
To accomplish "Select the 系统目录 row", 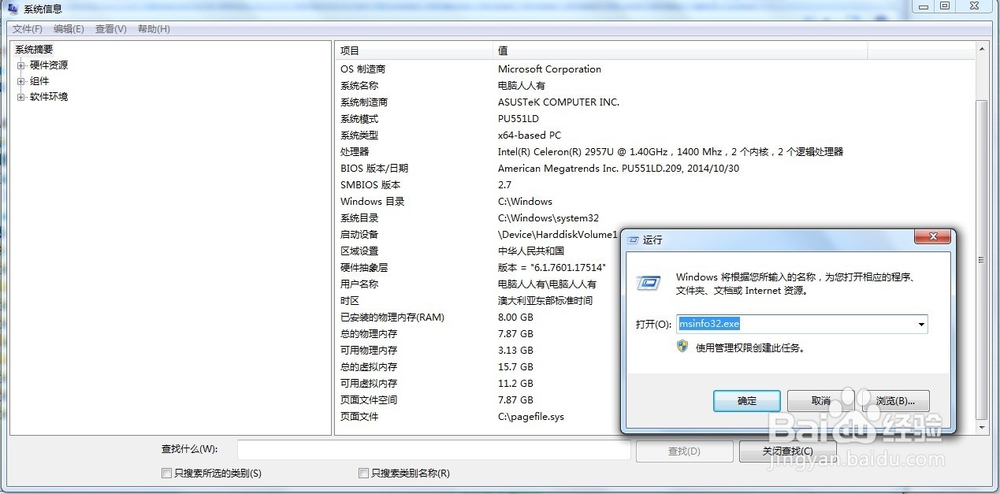I will point(655,218).
